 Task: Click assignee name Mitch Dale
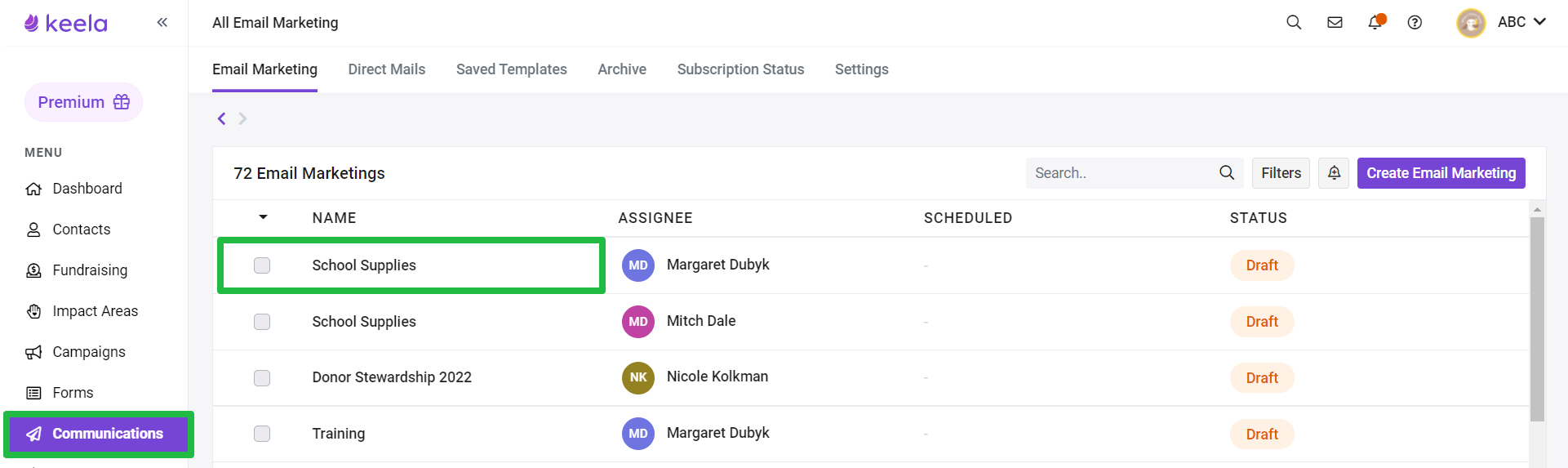[x=701, y=321]
